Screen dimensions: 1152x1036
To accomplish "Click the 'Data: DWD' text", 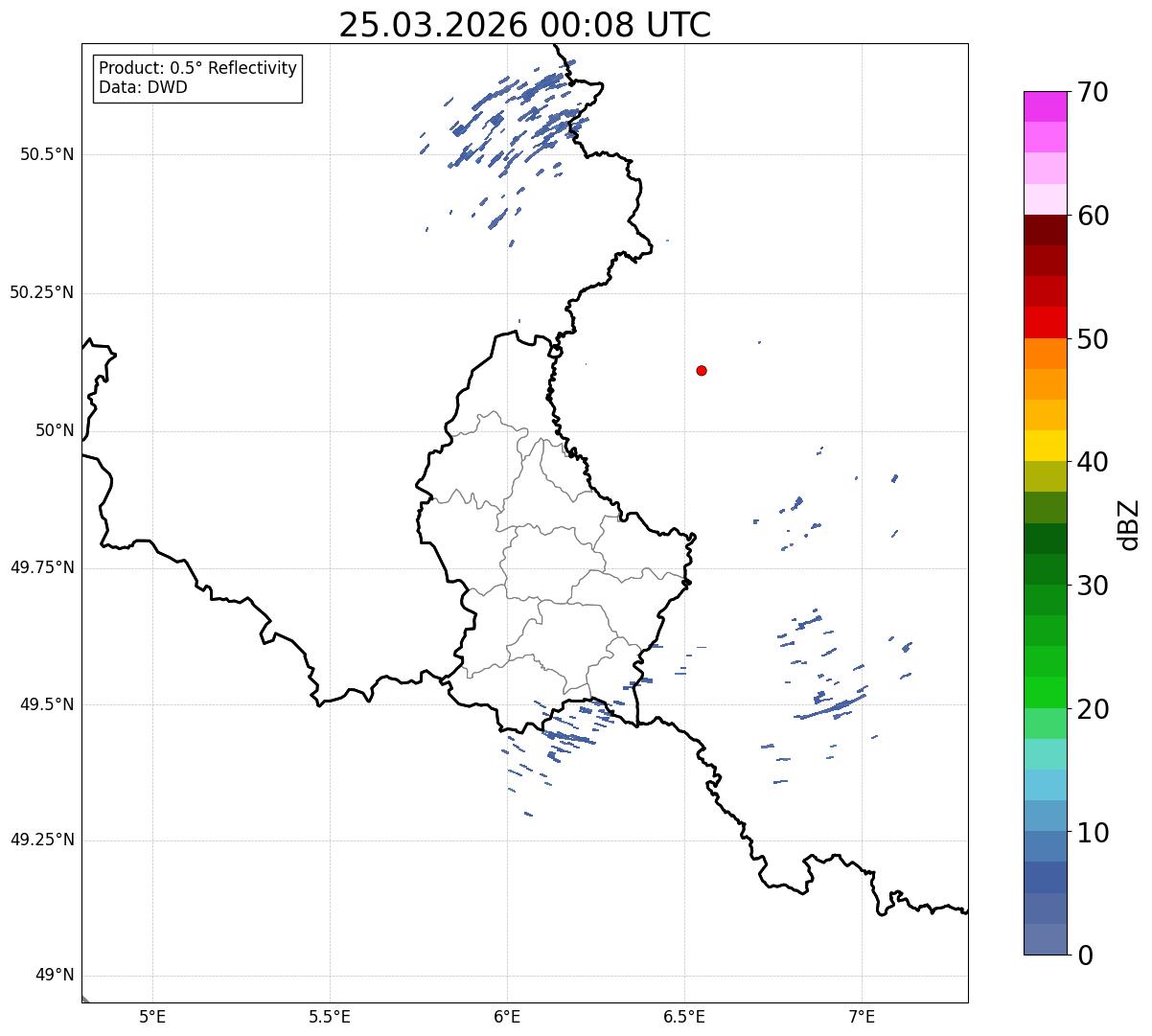I will click(x=143, y=87).
